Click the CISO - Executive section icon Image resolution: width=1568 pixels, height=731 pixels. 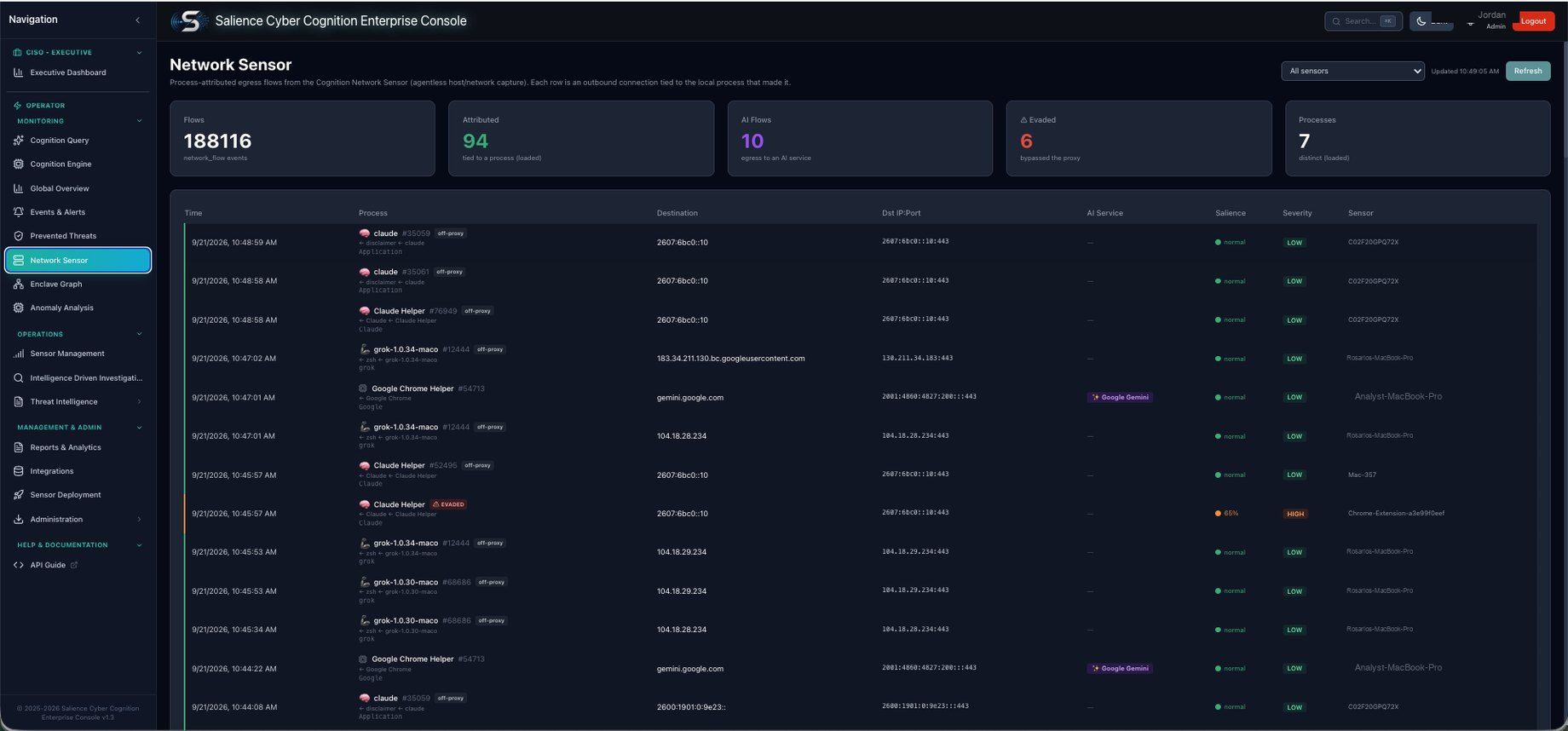tap(17, 53)
